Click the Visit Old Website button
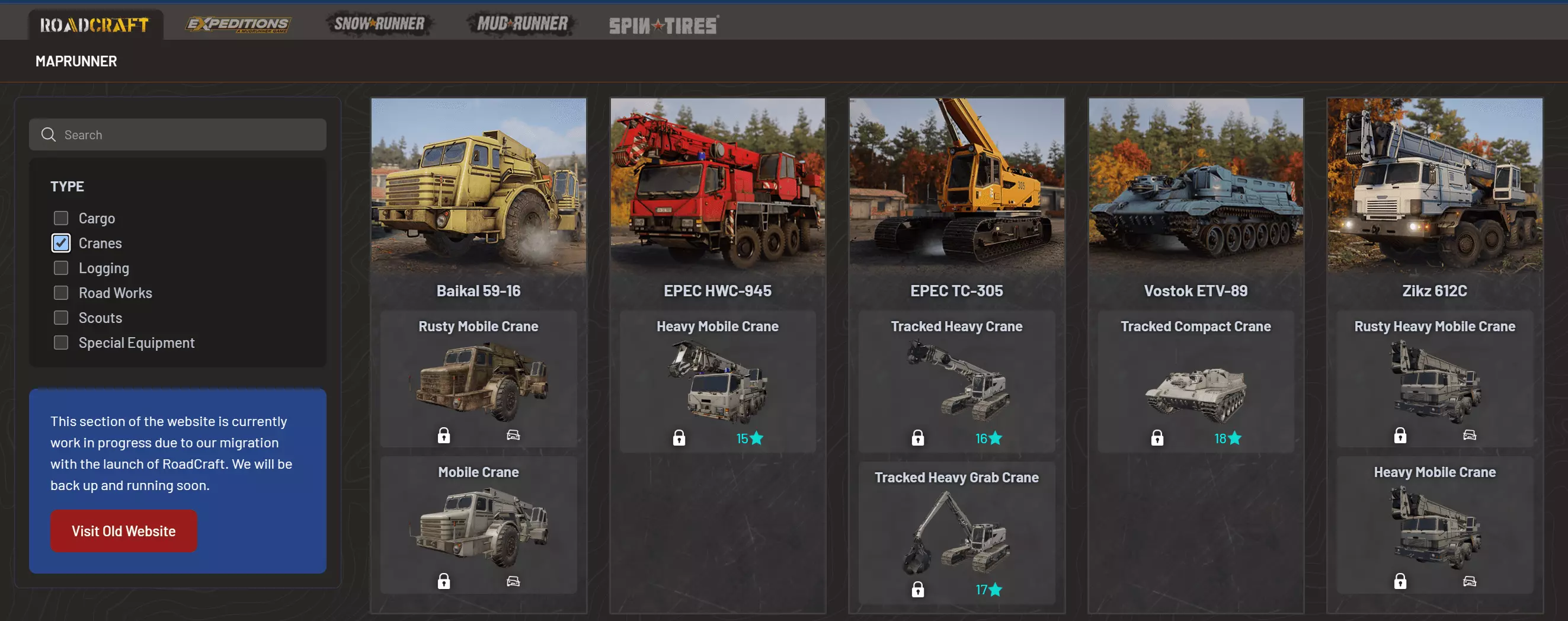Viewport: 1568px width, 621px height. (124, 531)
